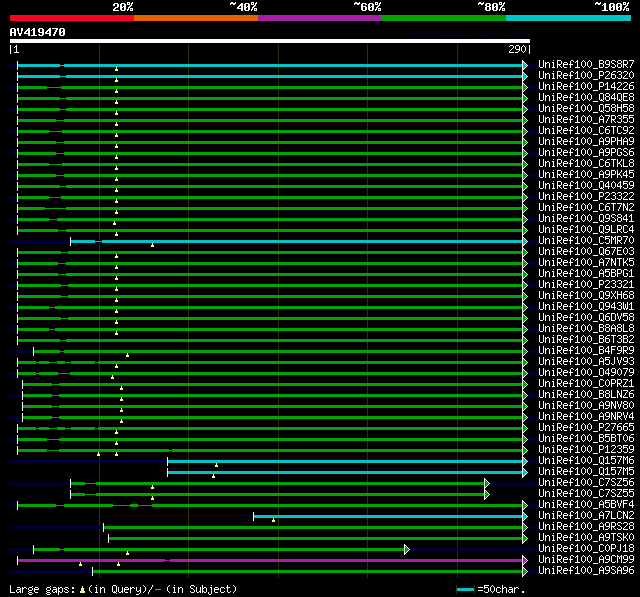Select the UniRef100_Q6DV58 label
The image size is (640, 597).
coord(586,318)
